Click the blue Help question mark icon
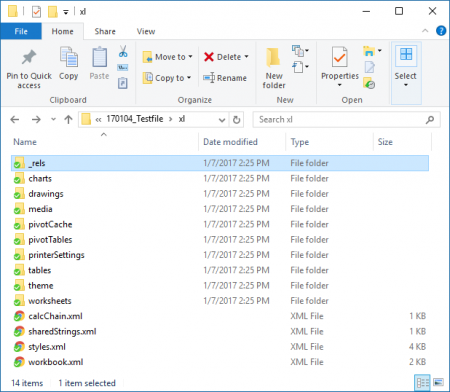 [x=441, y=31]
